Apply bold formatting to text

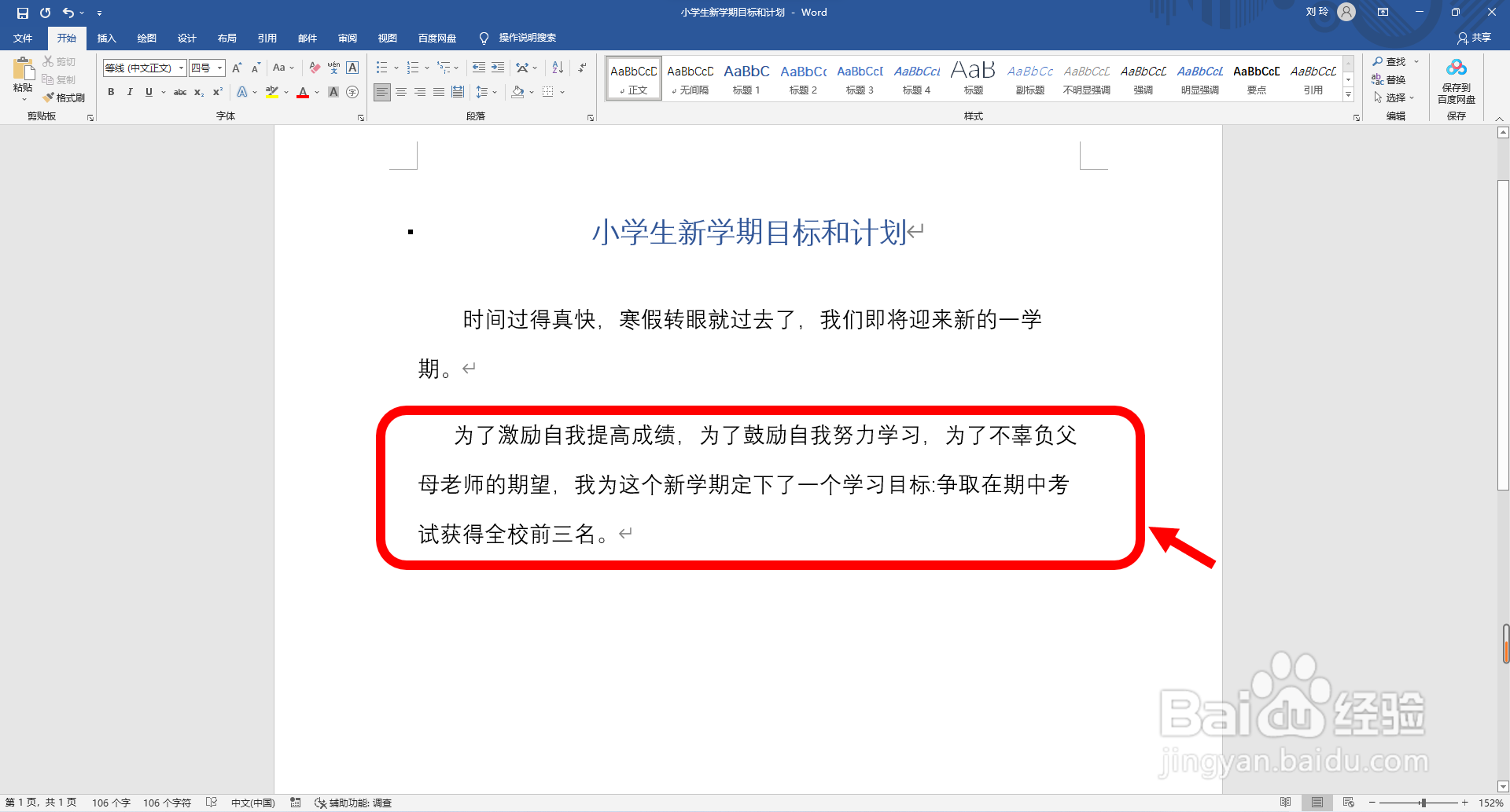(x=111, y=92)
